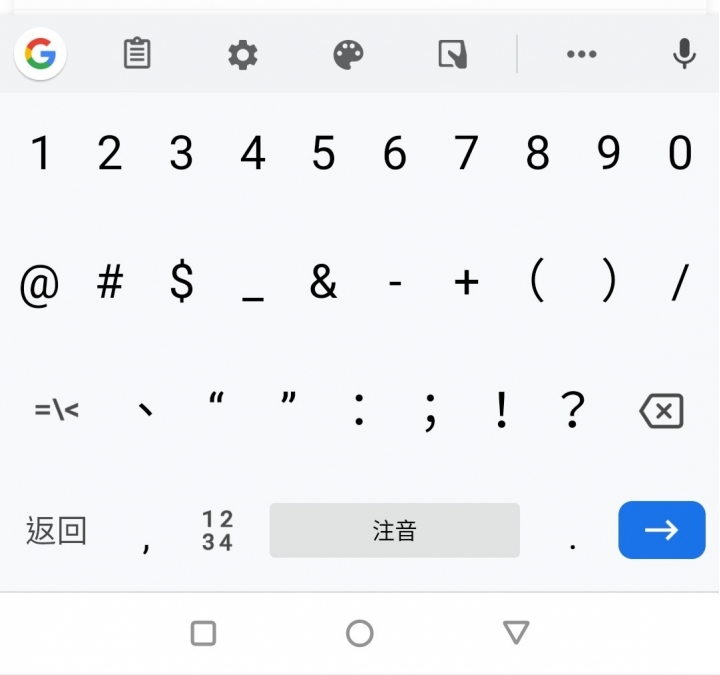Open the theme palette icon
Screen dimensions: 720x675
click(348, 55)
